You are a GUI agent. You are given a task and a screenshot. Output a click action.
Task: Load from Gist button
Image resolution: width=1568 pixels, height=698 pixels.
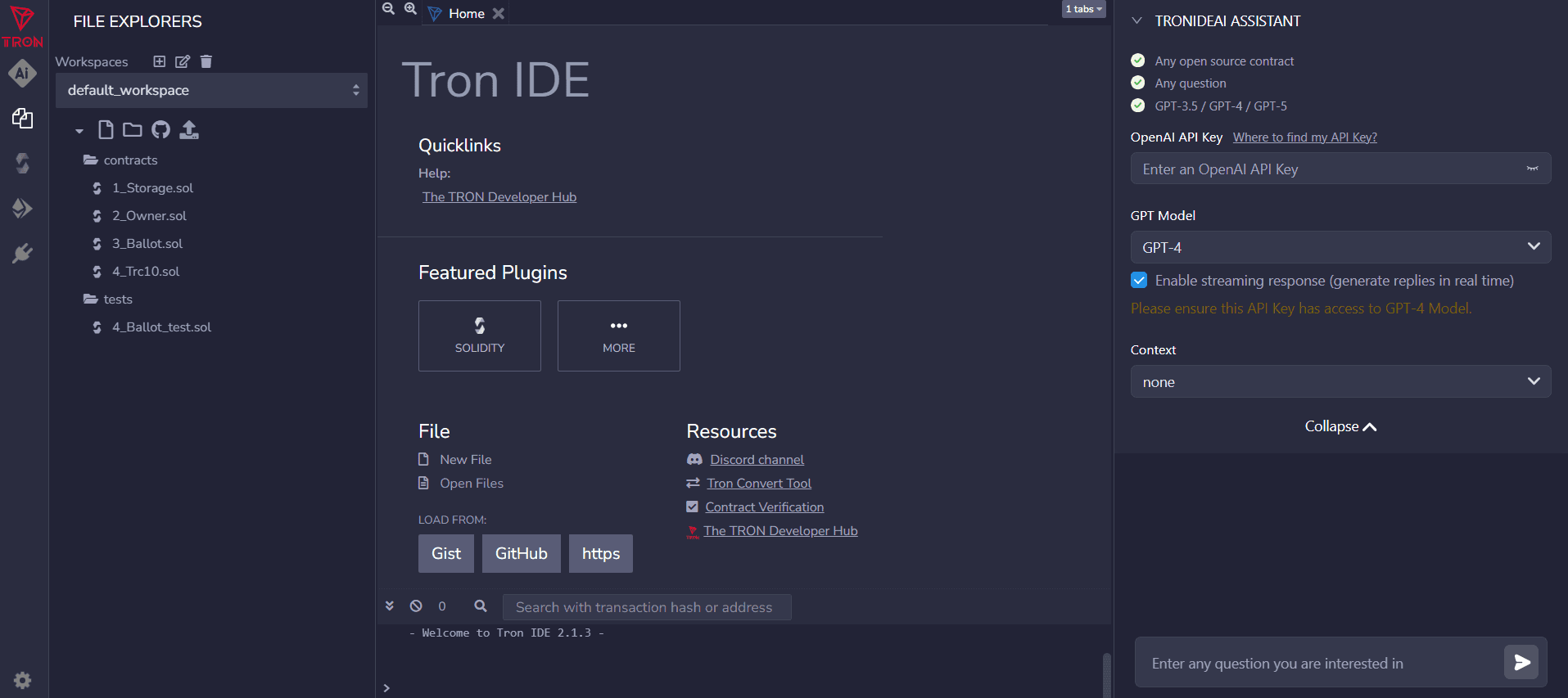point(446,553)
